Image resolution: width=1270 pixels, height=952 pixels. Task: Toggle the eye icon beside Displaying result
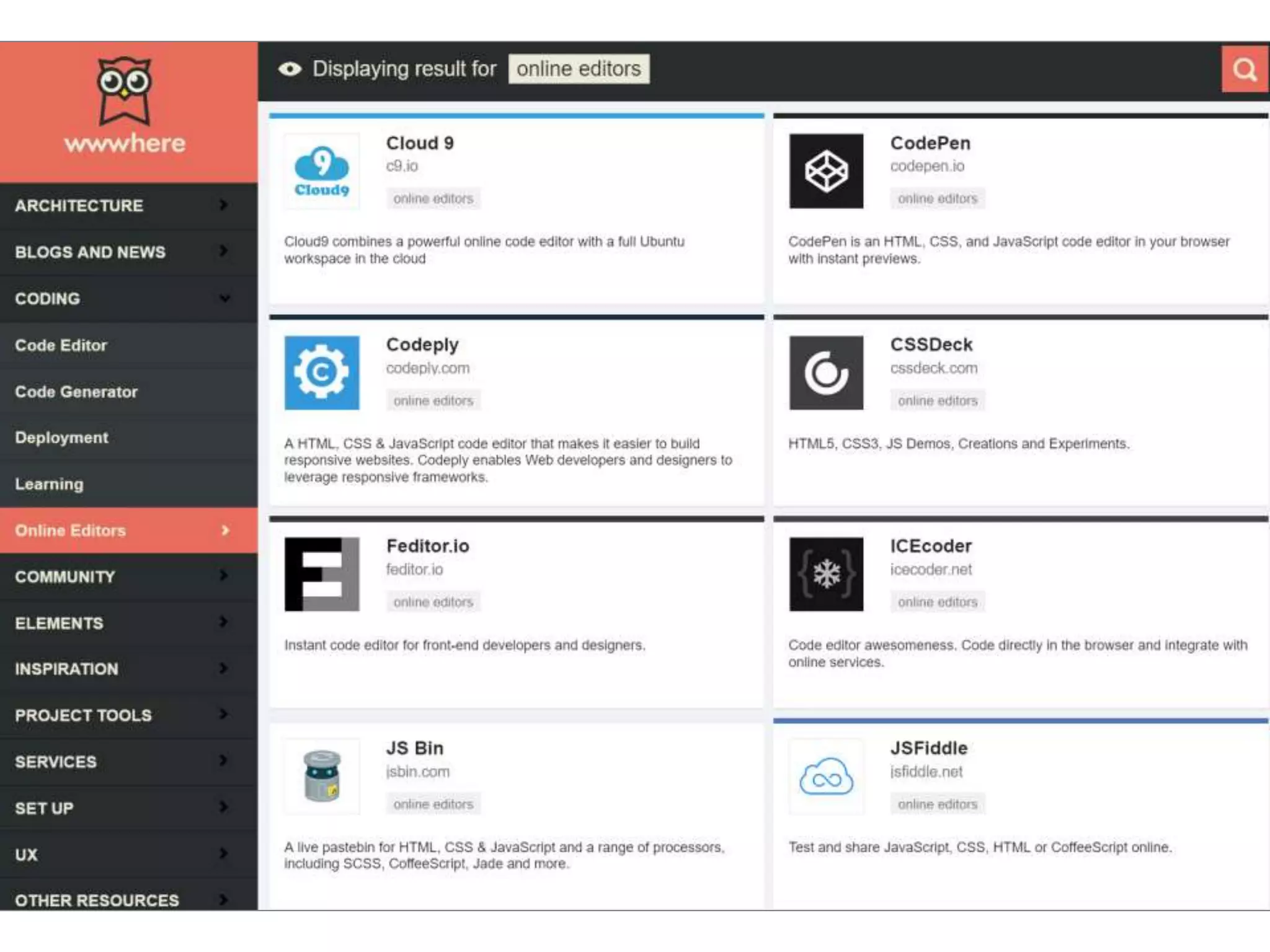coord(290,69)
